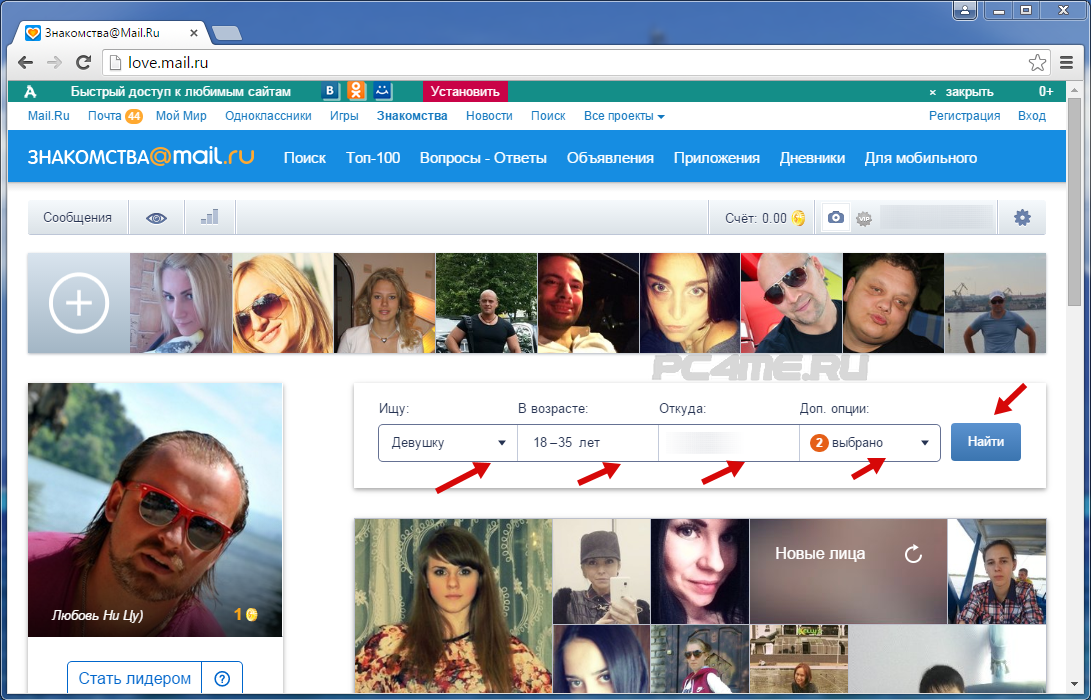Go to Вопросы - Ответы

483,158
